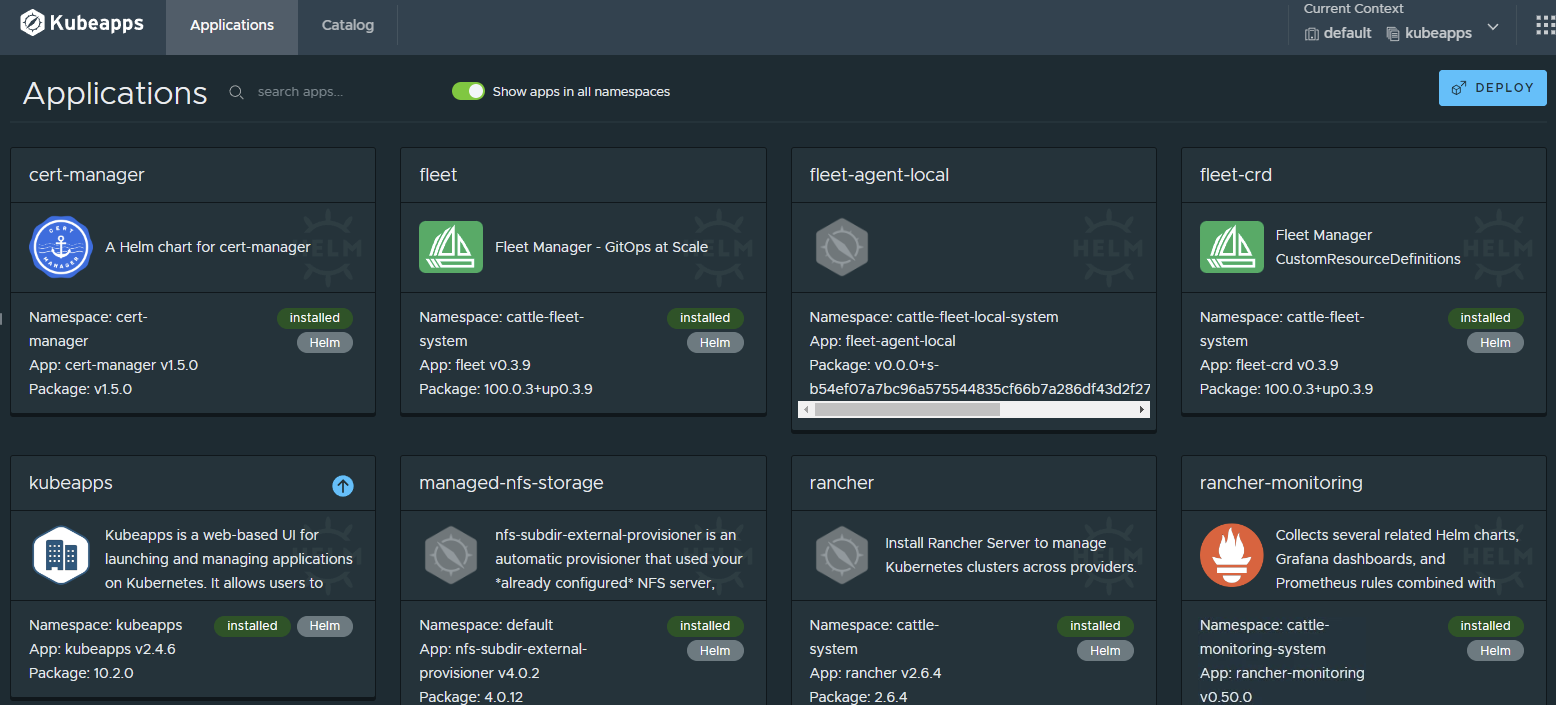Open the kubeapps application title

point(71,483)
